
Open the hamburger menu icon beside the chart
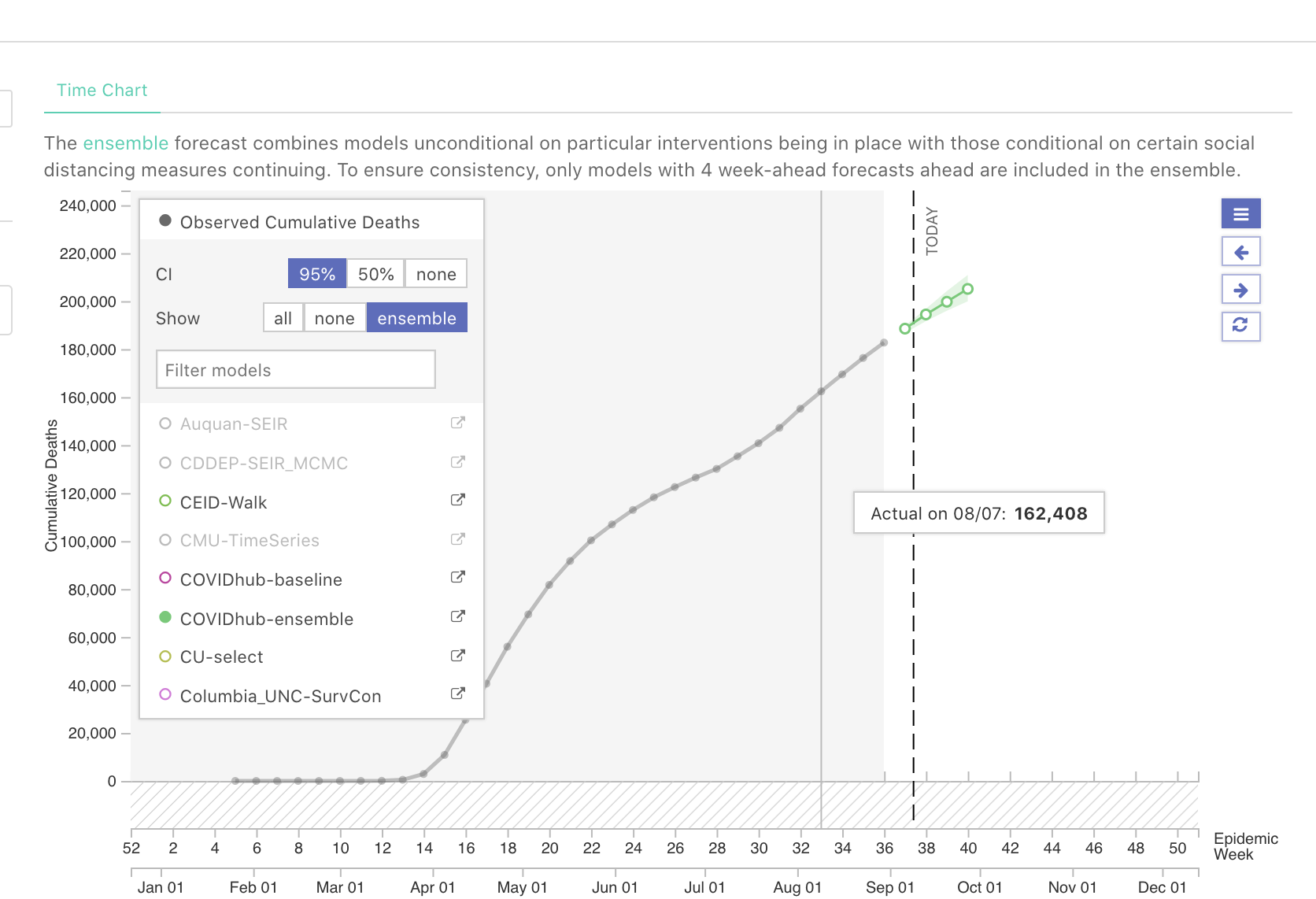(x=1240, y=213)
